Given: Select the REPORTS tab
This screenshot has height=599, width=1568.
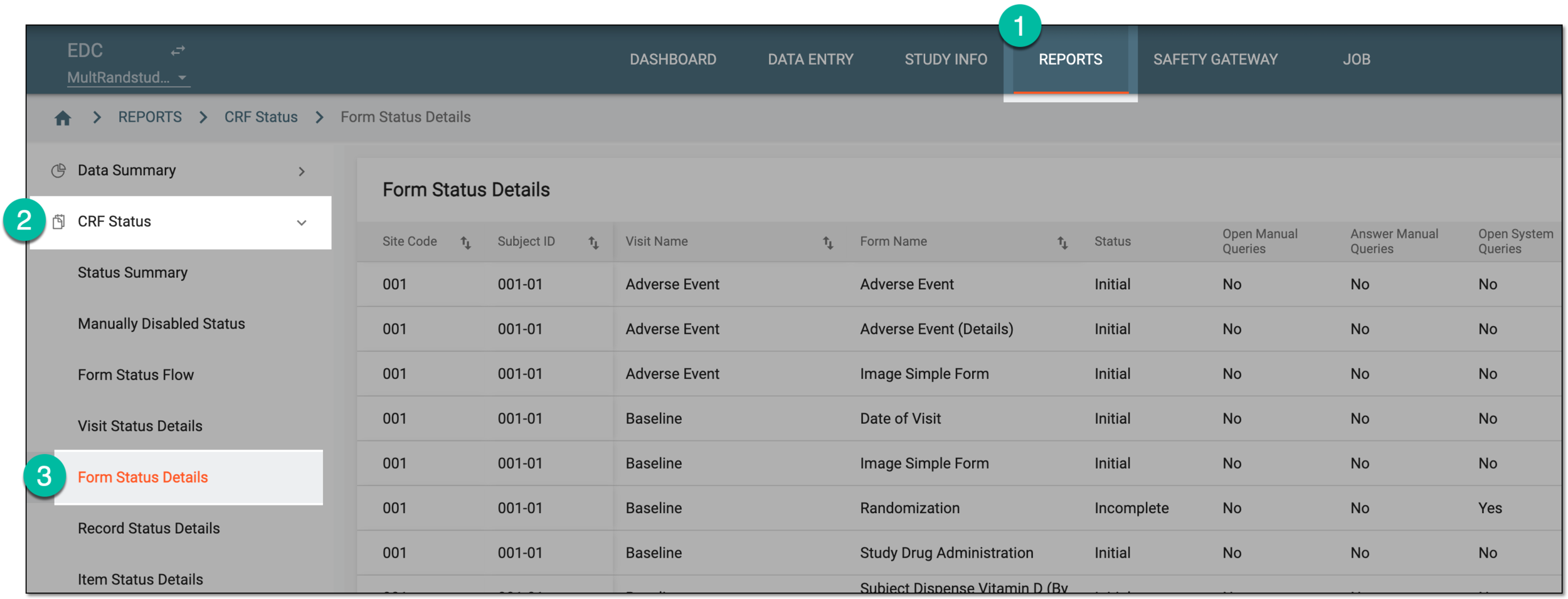Looking at the screenshot, I should coord(1070,60).
